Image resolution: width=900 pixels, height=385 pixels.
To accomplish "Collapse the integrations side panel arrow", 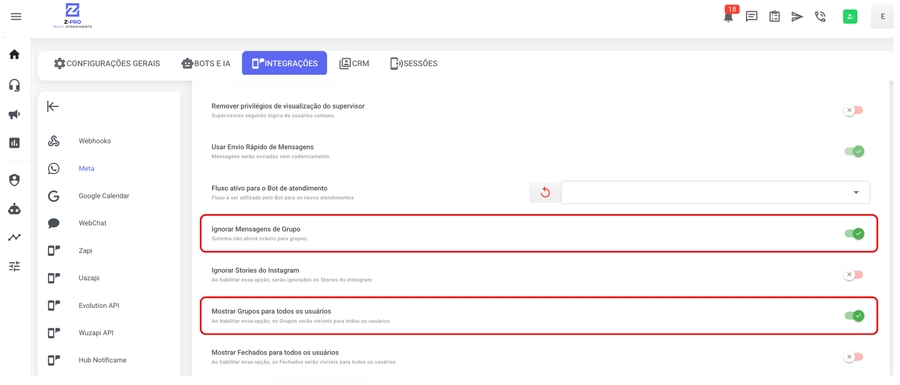I will click(53, 107).
